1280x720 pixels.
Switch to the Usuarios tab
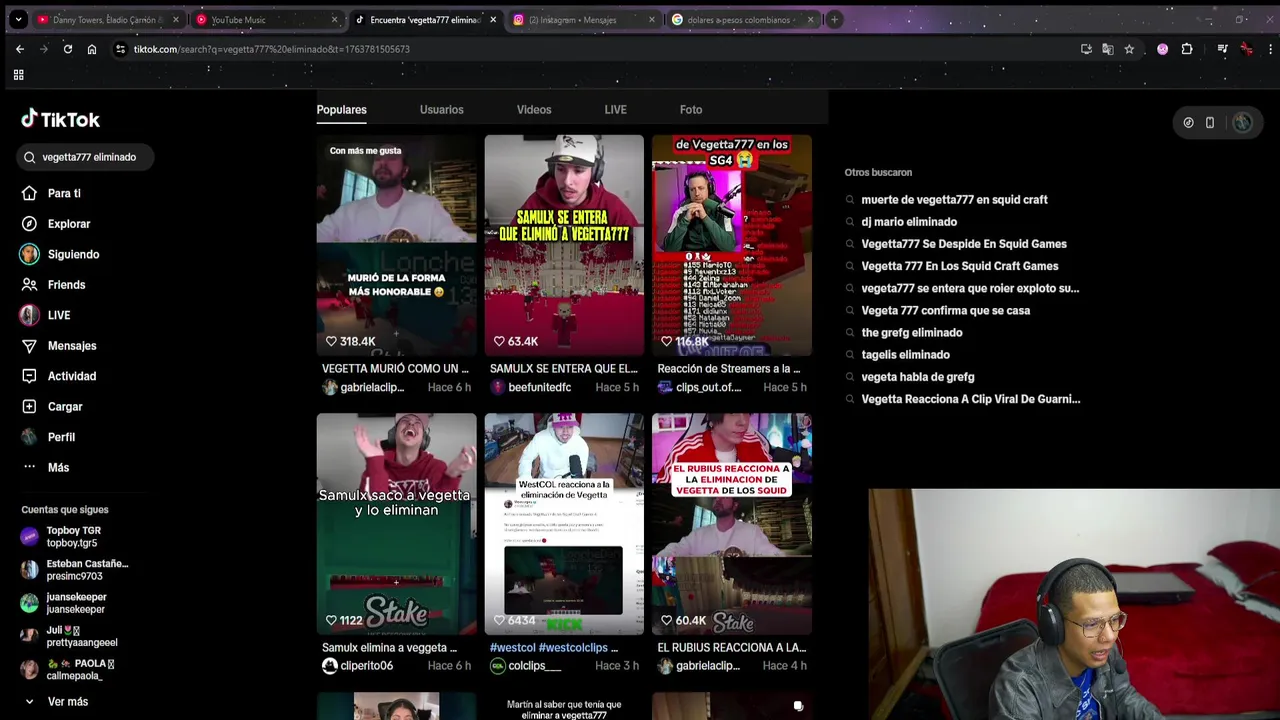(x=441, y=110)
